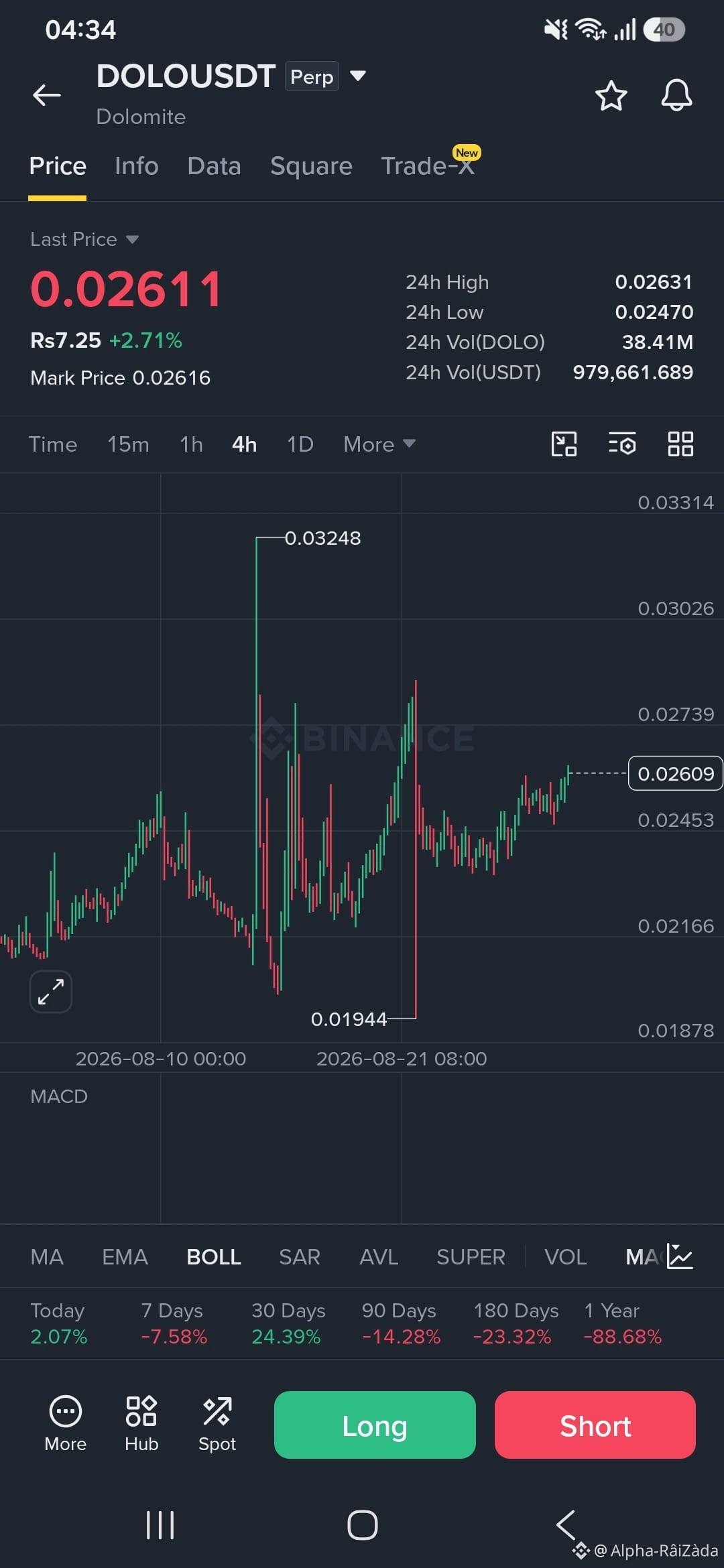This screenshot has width=724, height=1568.
Task: Tap the last price 0.02611
Action: click(x=126, y=289)
